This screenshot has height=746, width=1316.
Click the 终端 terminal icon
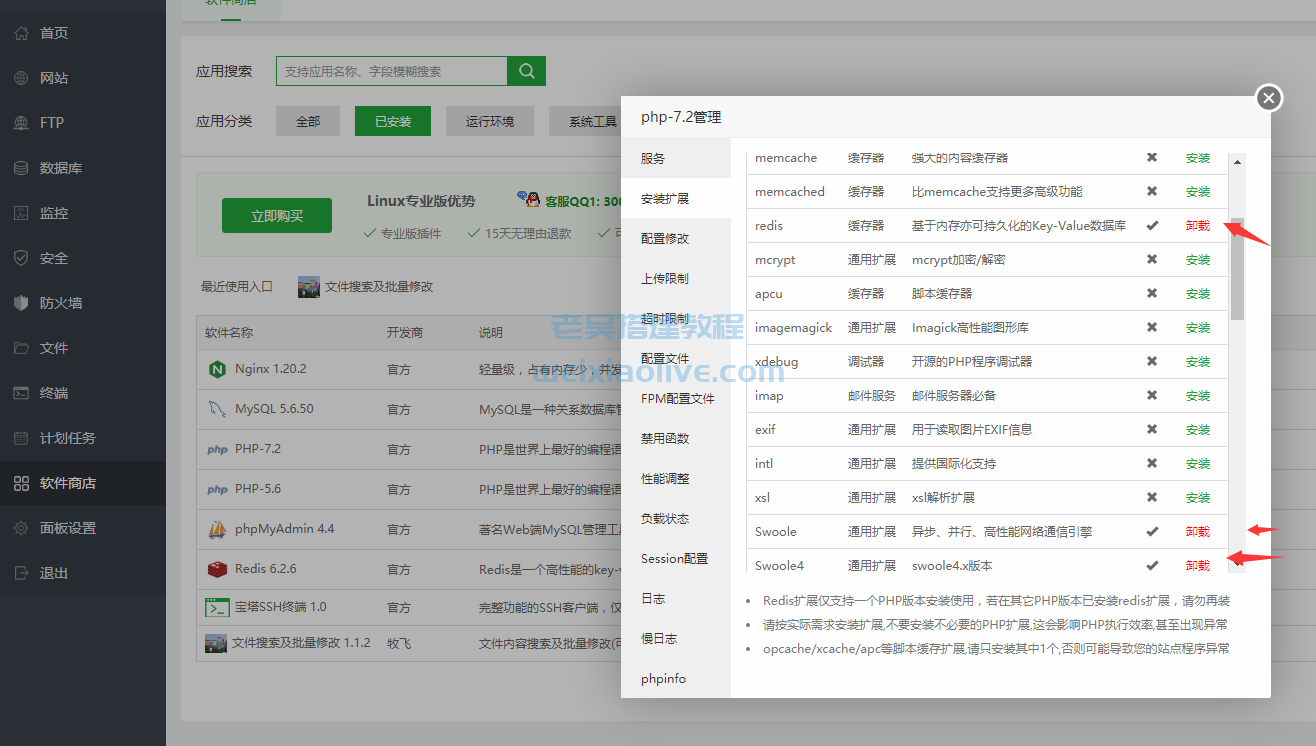(x=21, y=393)
